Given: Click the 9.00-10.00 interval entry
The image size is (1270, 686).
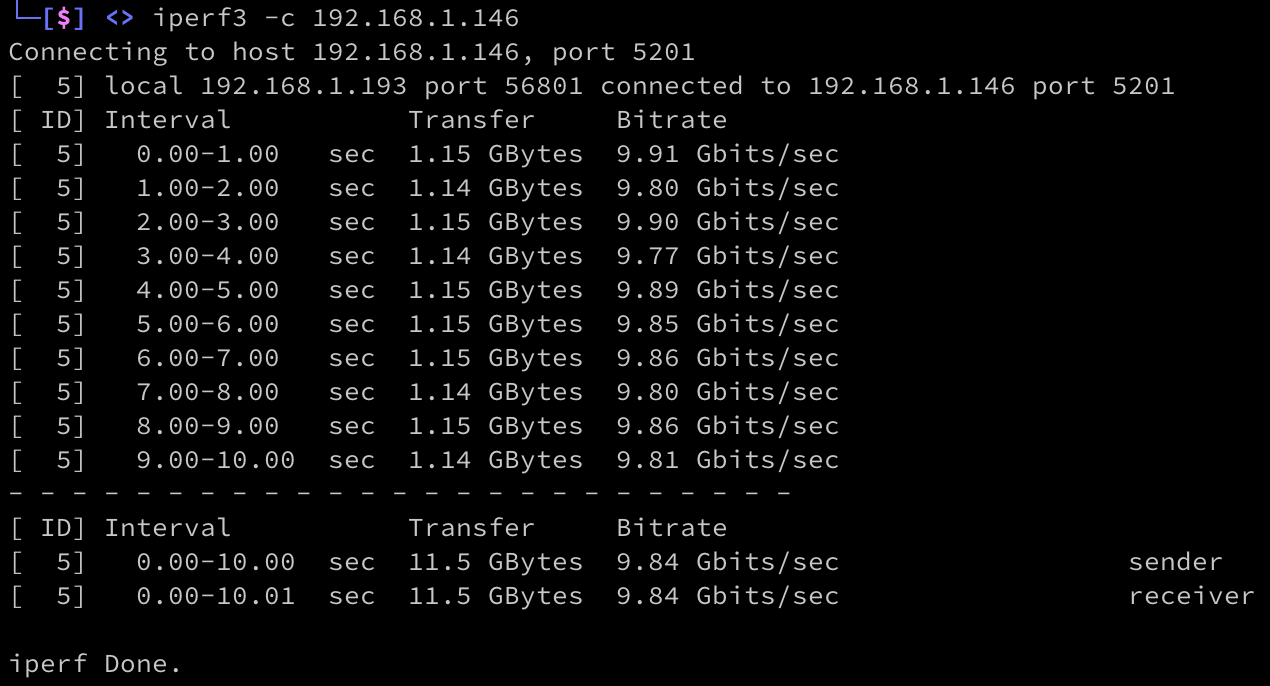Looking at the screenshot, I should [216, 460].
